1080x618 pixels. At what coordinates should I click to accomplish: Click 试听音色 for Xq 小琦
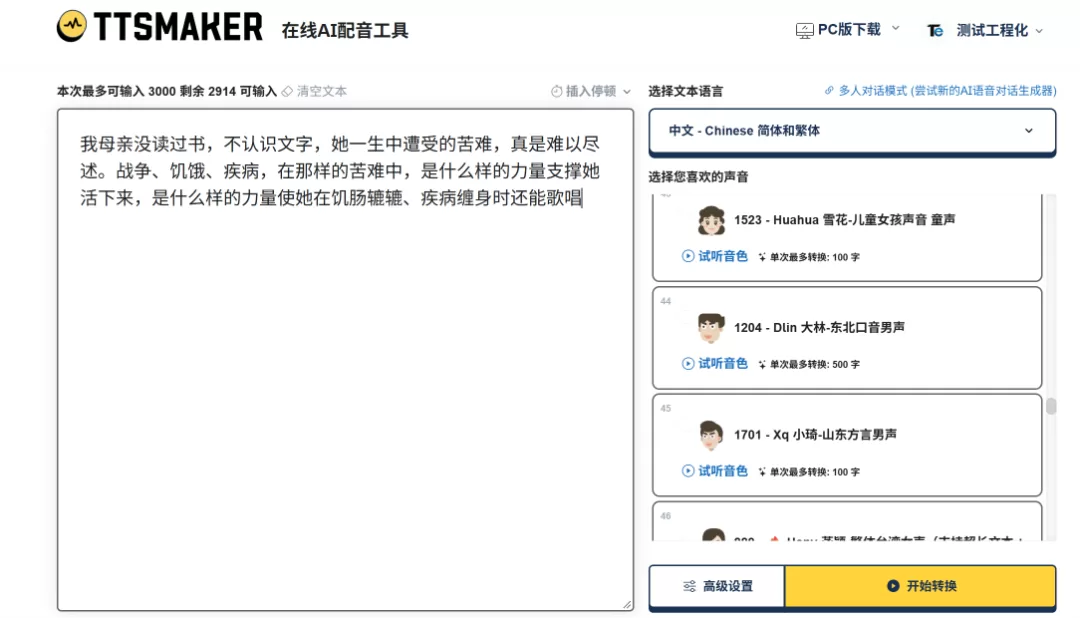(715, 471)
